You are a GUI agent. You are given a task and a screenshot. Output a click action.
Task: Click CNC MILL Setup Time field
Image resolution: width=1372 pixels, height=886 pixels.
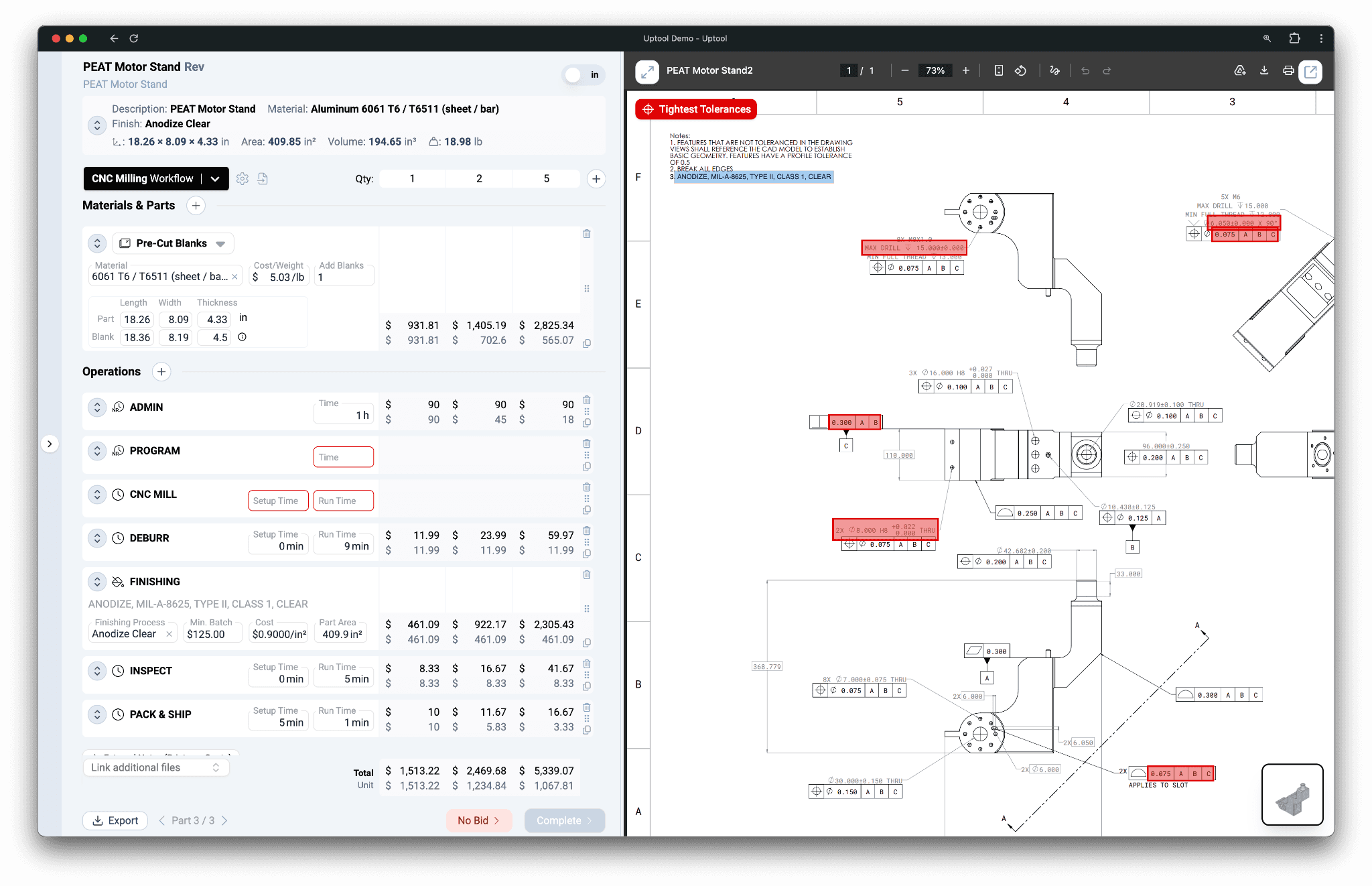[278, 501]
